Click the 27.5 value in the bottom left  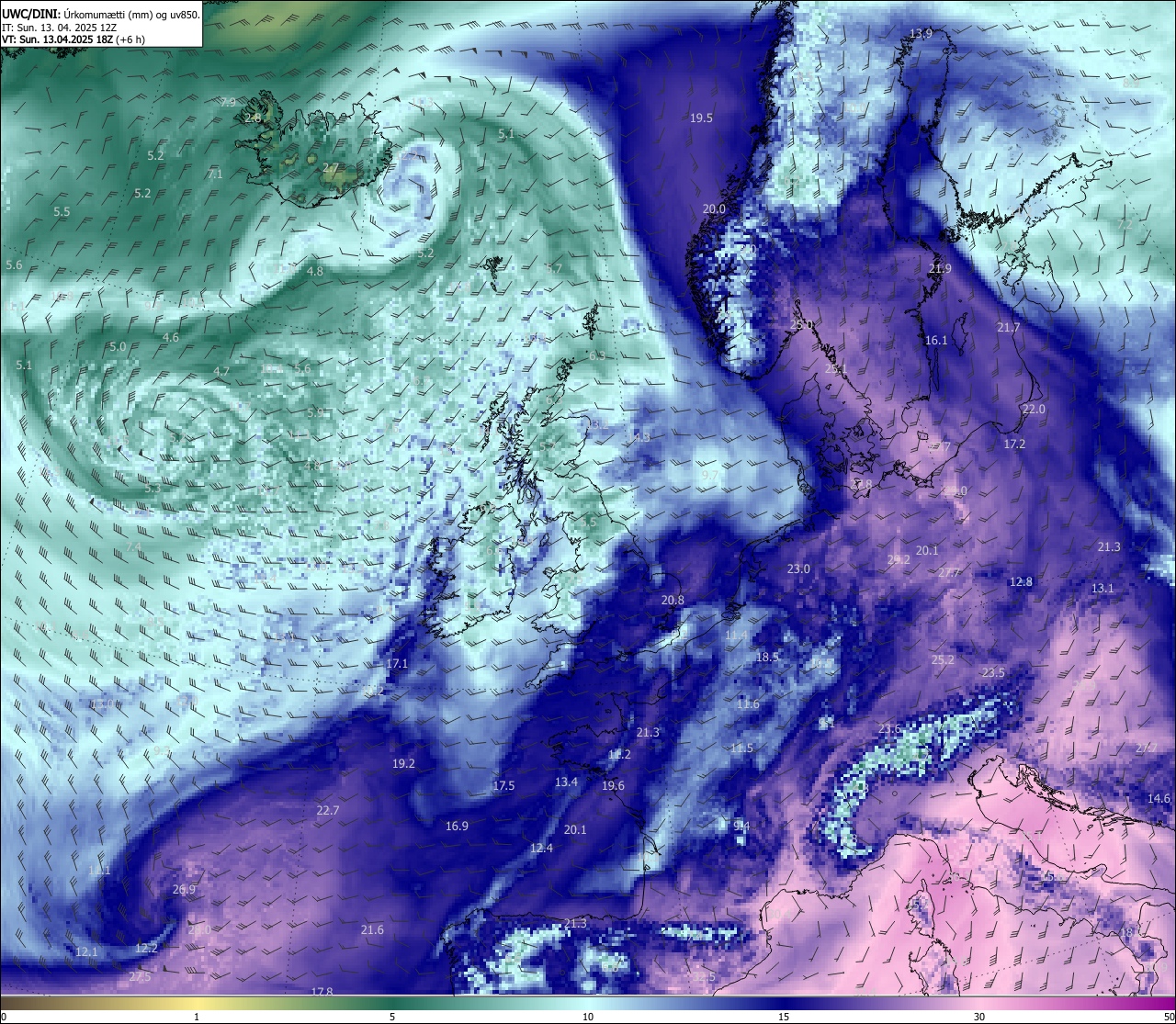pyautogui.click(x=140, y=976)
